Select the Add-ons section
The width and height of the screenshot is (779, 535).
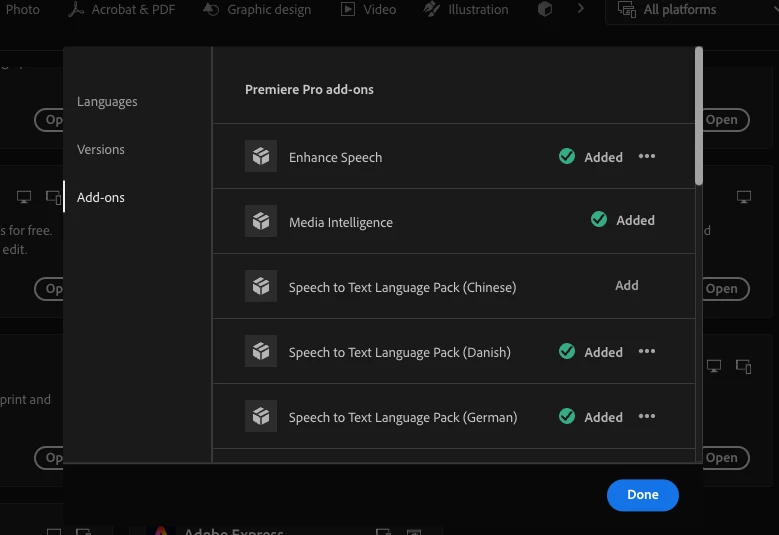(x=101, y=197)
